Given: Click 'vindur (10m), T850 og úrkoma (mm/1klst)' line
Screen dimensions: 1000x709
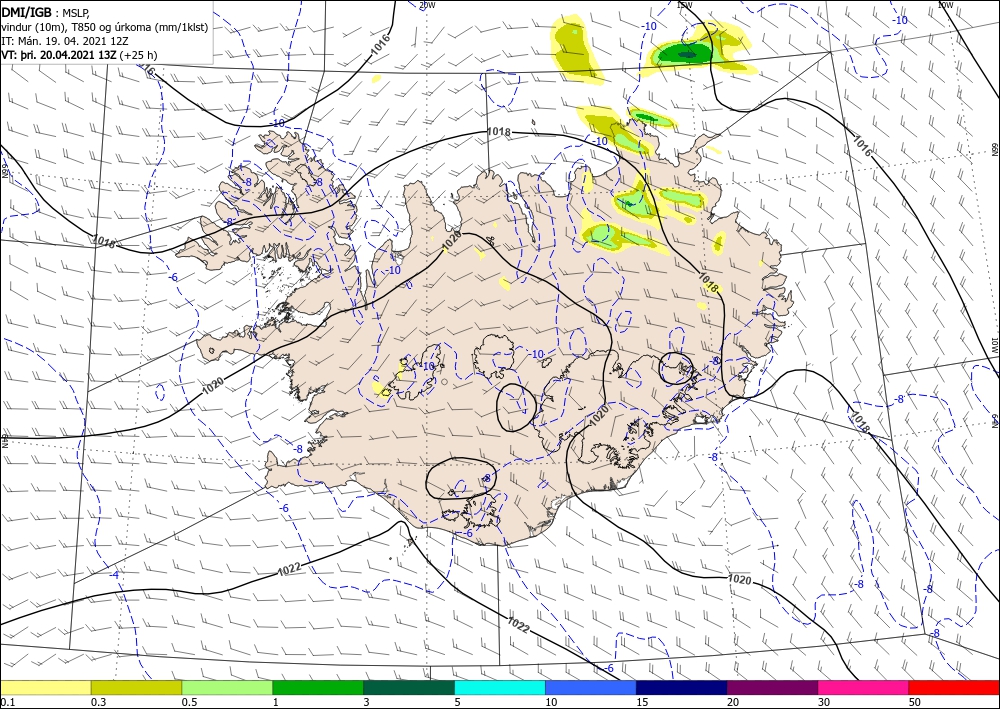Looking at the screenshot, I should (105, 27).
